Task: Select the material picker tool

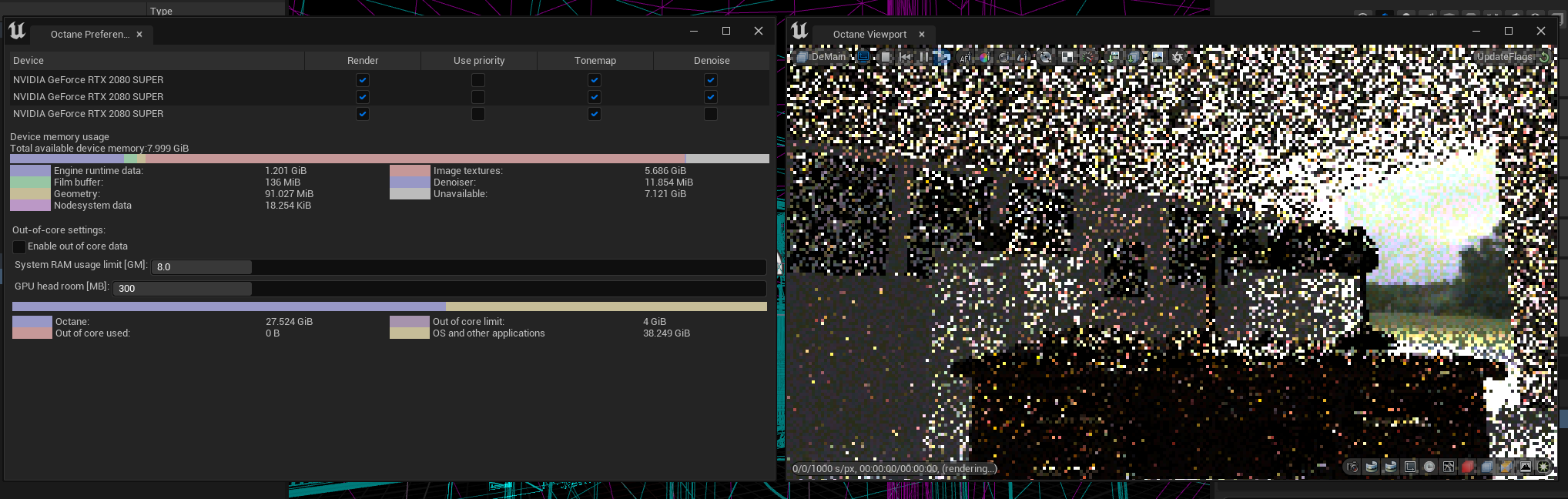Action: pos(1004,57)
